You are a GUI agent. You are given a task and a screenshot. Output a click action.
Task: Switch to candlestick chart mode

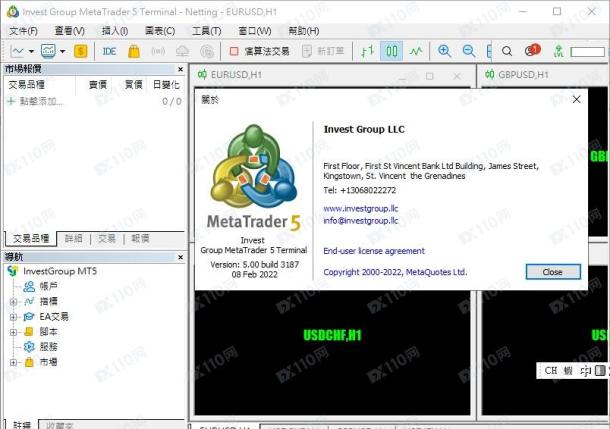coord(392,51)
